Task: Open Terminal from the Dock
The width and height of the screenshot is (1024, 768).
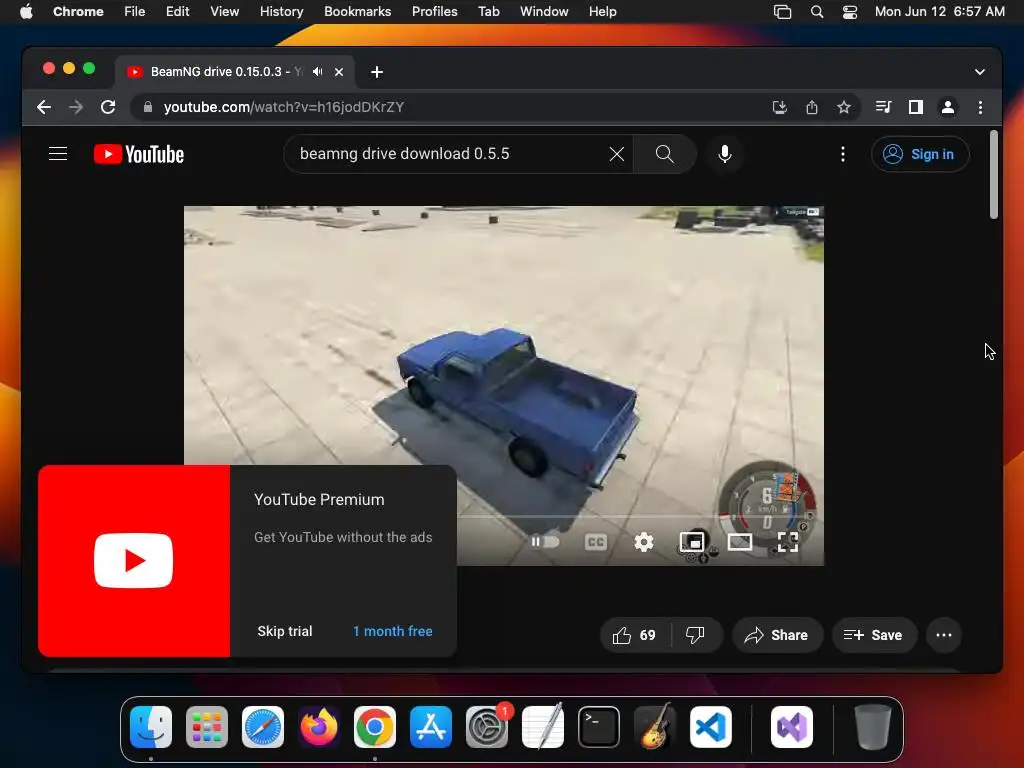Action: tap(599, 727)
